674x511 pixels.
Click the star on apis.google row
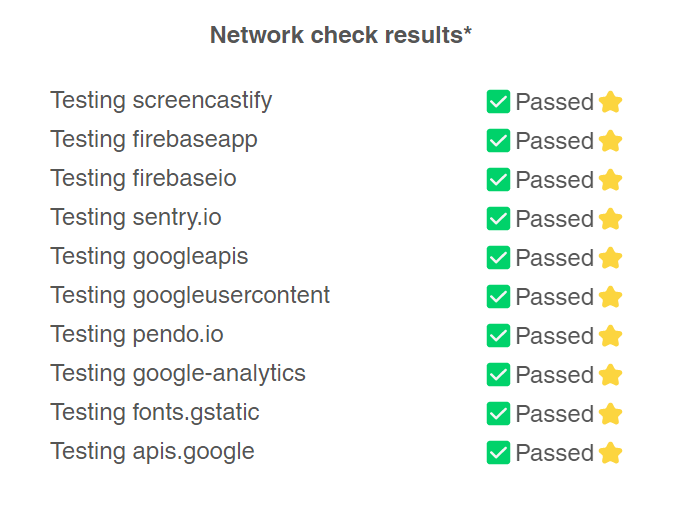(x=610, y=453)
